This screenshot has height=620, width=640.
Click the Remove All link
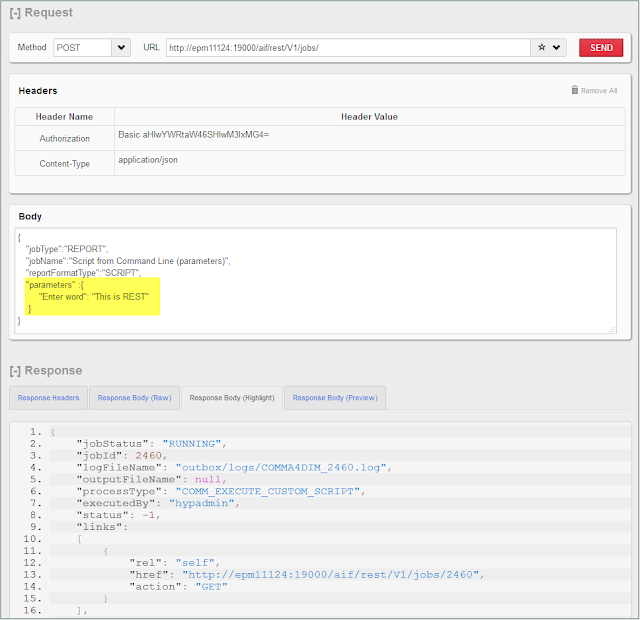(x=599, y=91)
